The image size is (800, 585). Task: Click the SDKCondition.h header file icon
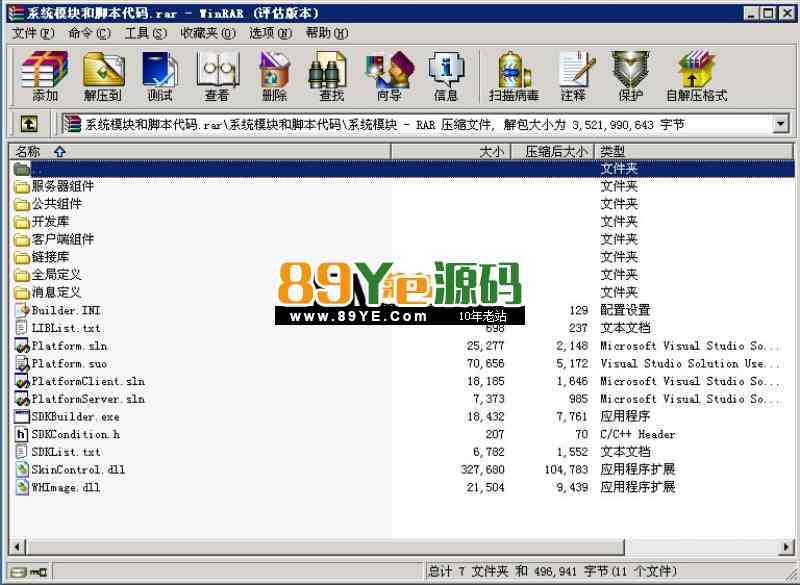point(22,435)
